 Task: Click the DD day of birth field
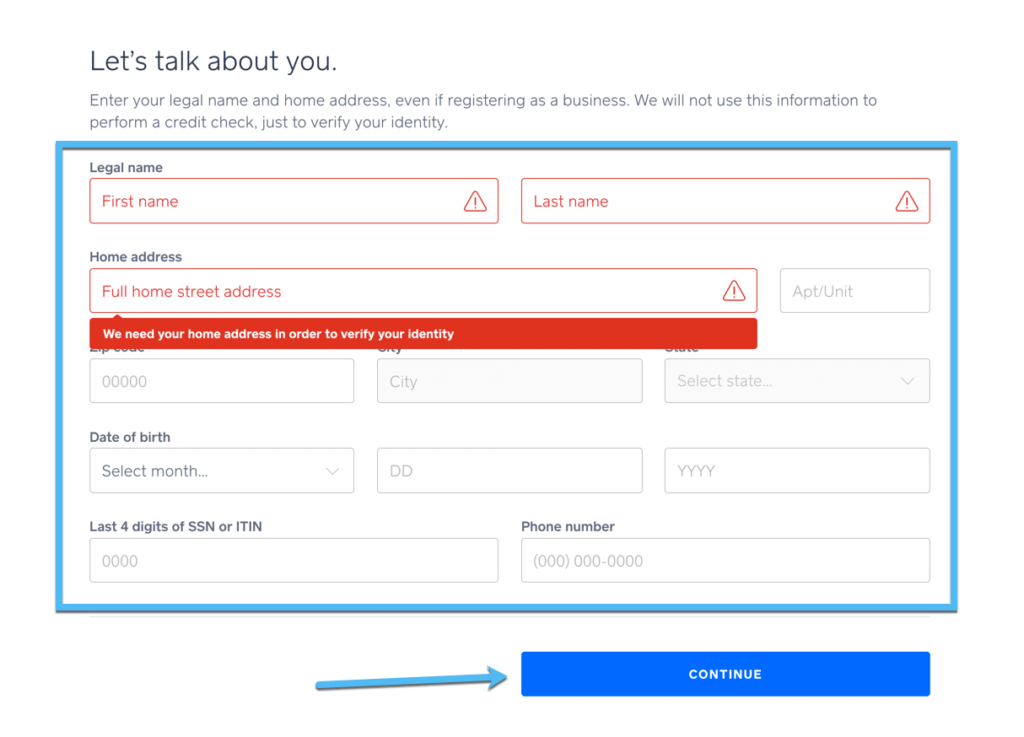click(509, 471)
